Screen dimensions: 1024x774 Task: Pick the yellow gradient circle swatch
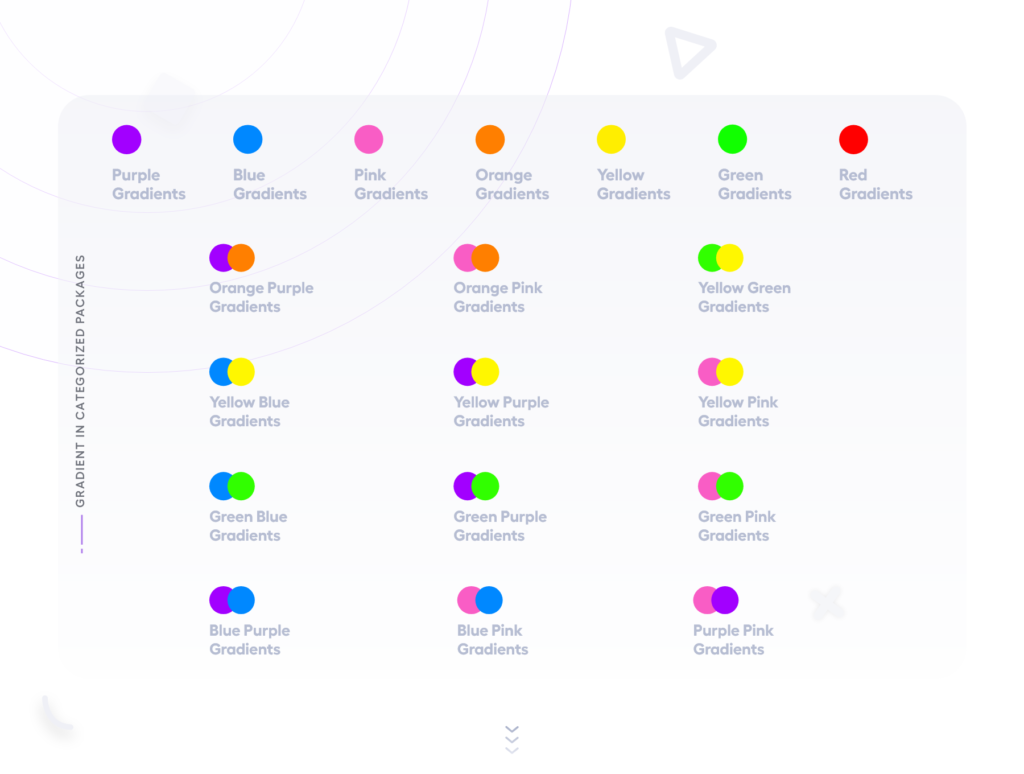(x=611, y=139)
